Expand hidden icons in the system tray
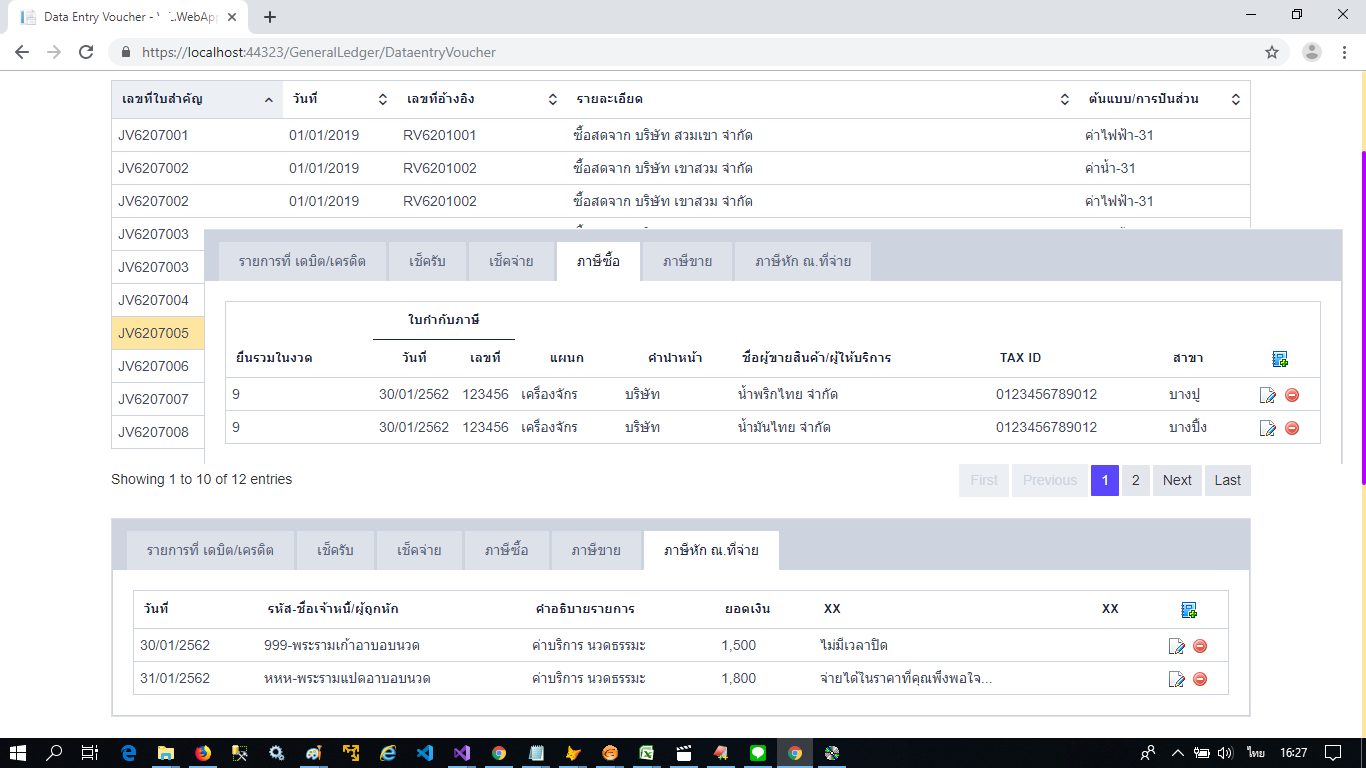This screenshot has width=1366, height=768. pos(1177,751)
